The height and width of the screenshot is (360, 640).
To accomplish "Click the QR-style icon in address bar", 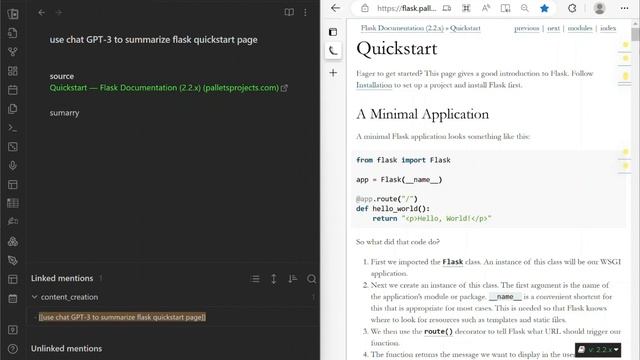I will click(467, 8).
